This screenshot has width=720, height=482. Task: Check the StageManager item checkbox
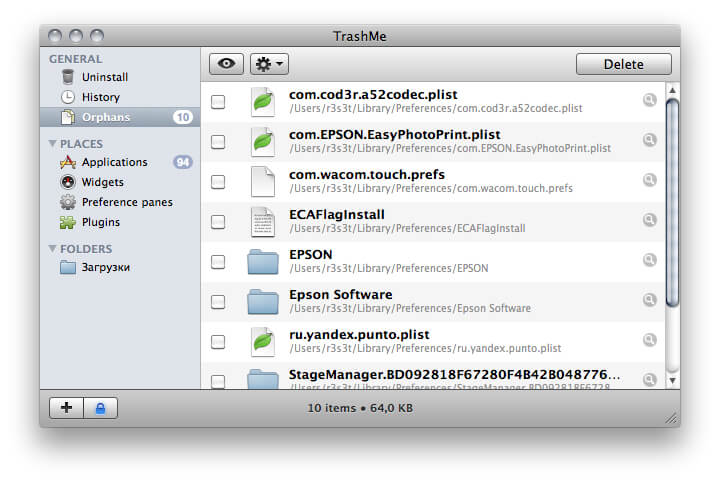218,381
